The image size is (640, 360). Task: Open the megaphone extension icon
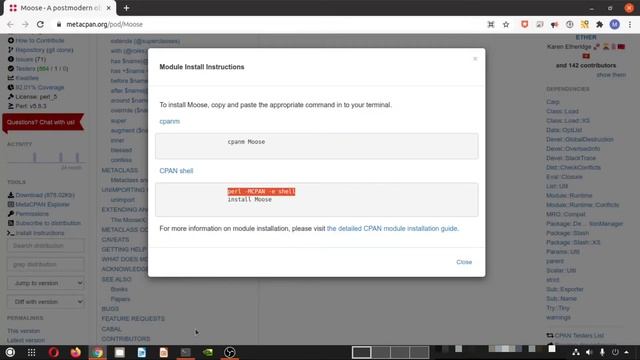554,24
